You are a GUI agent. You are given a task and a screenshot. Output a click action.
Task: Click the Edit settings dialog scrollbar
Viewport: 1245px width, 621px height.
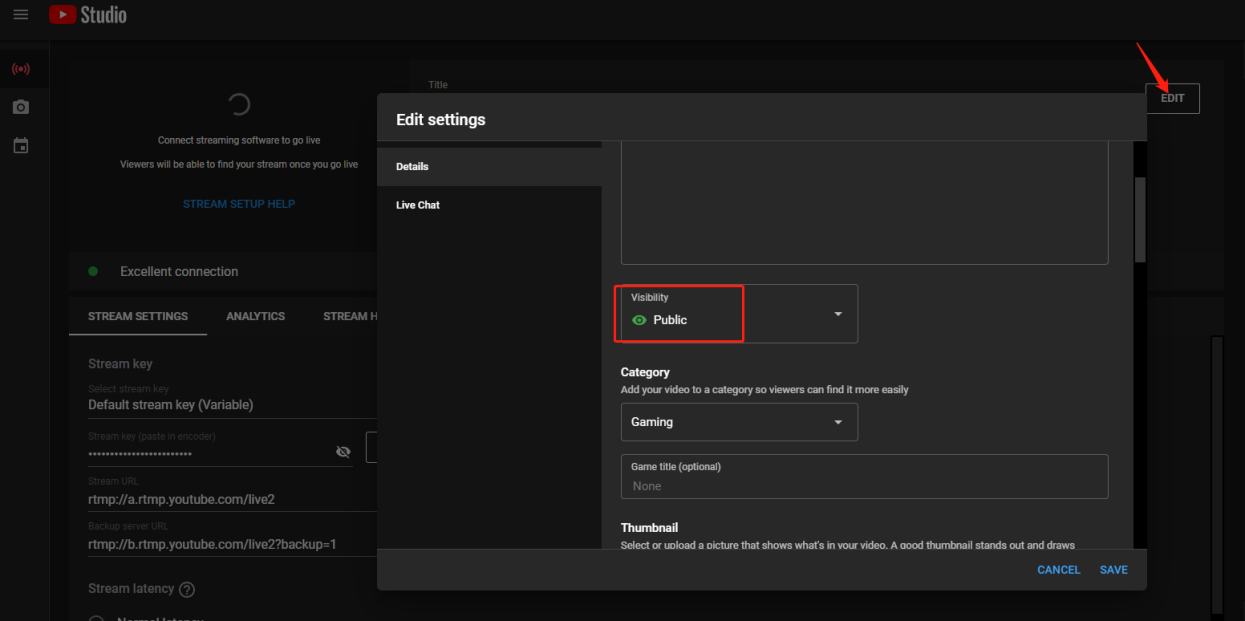coord(1139,220)
